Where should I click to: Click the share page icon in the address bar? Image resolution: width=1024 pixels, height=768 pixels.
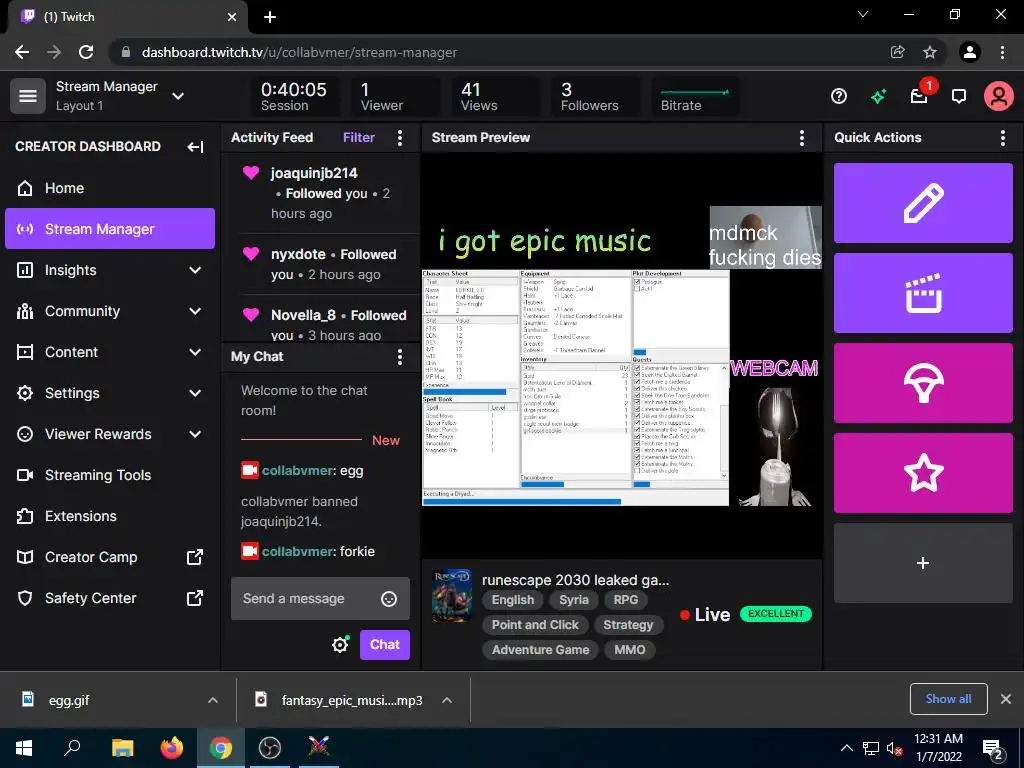coord(897,52)
